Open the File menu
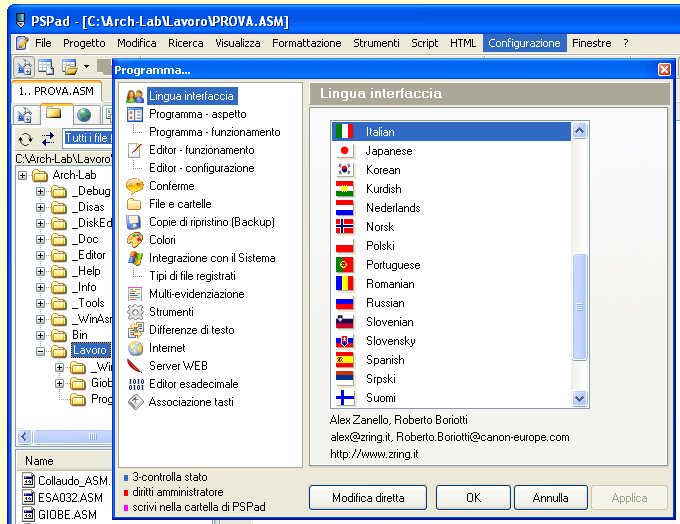 43,43
